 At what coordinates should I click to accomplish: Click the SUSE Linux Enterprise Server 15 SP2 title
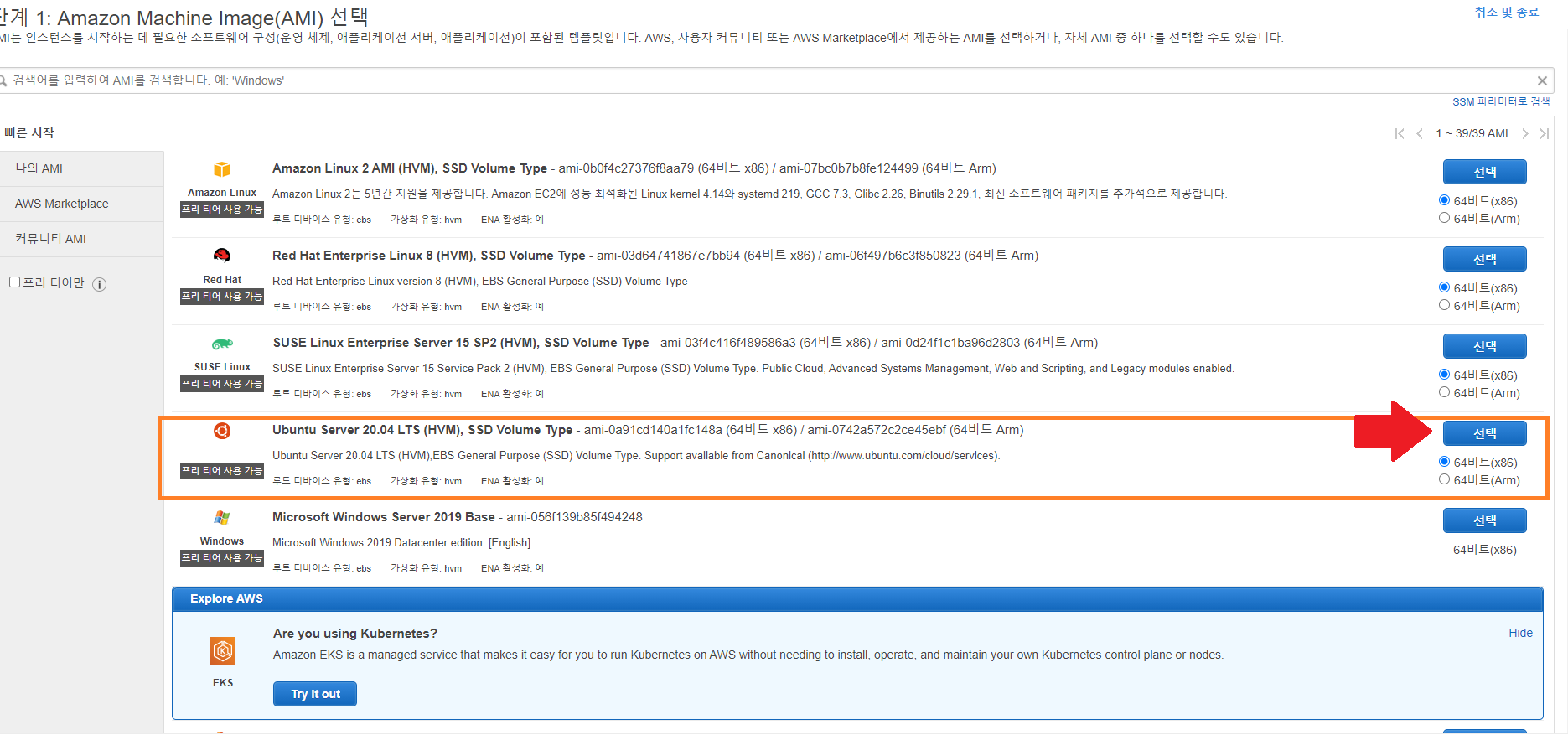461,343
